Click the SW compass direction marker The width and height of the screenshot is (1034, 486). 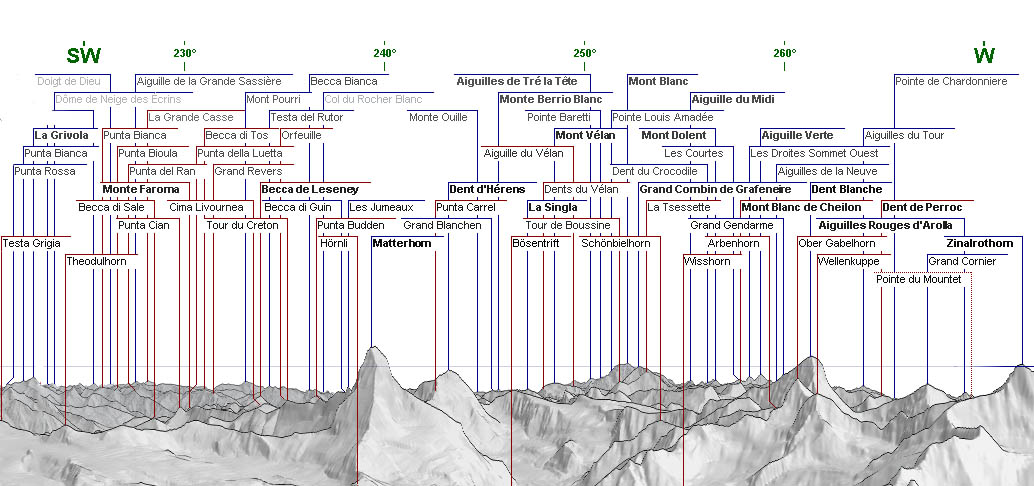coord(84,55)
